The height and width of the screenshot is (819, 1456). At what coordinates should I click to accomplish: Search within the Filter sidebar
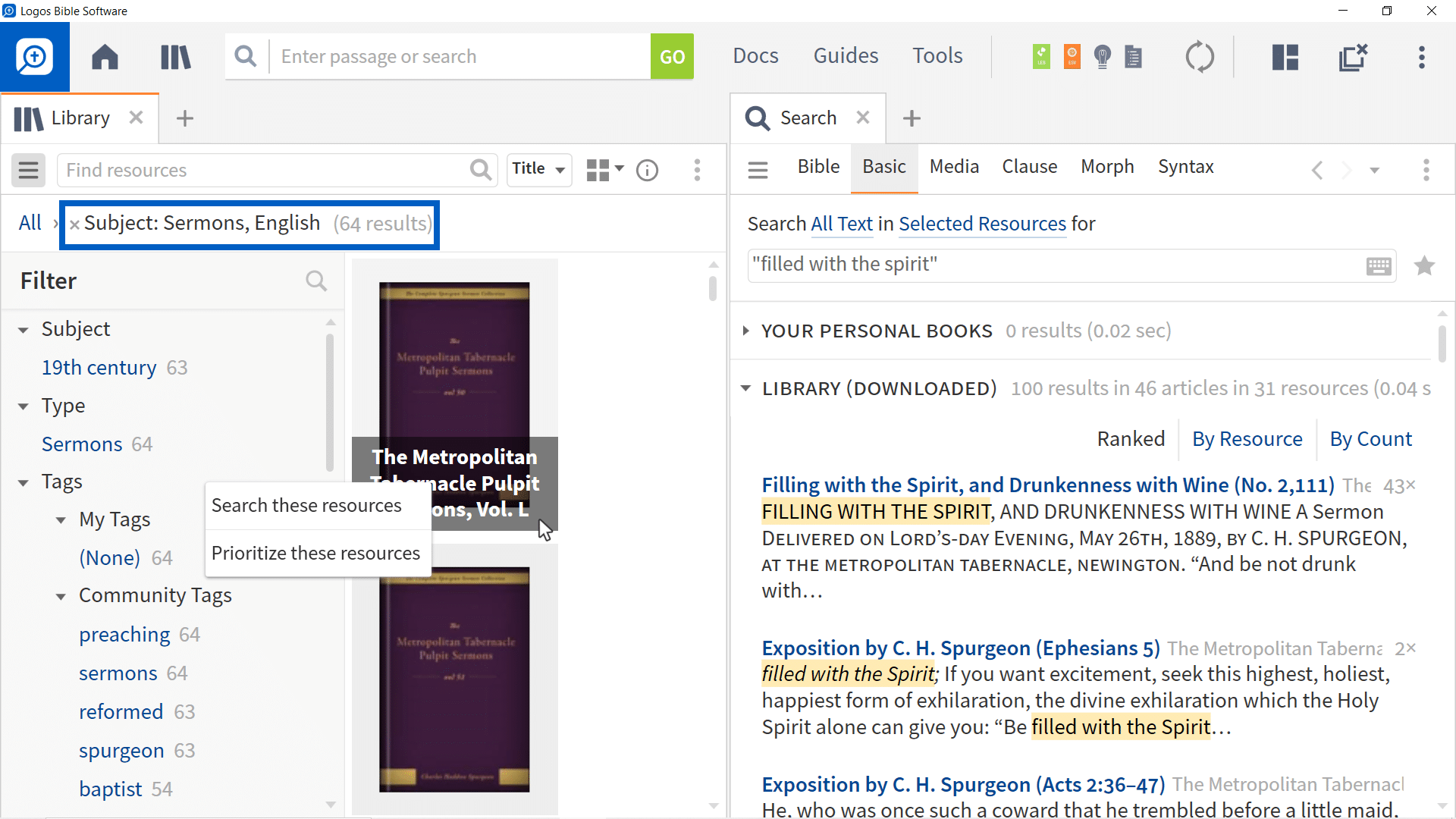(x=316, y=281)
